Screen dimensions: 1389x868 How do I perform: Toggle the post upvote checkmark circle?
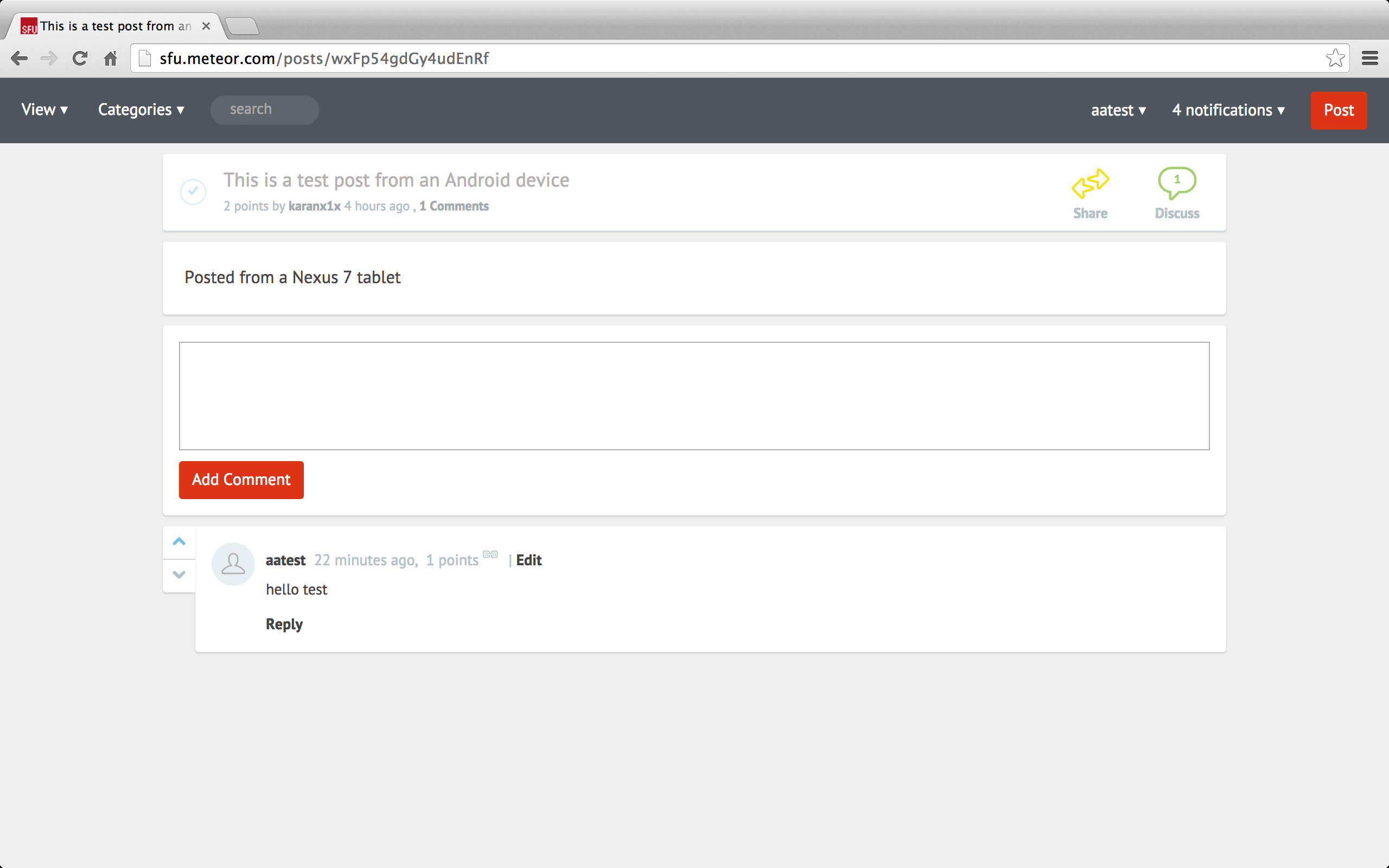[193, 192]
